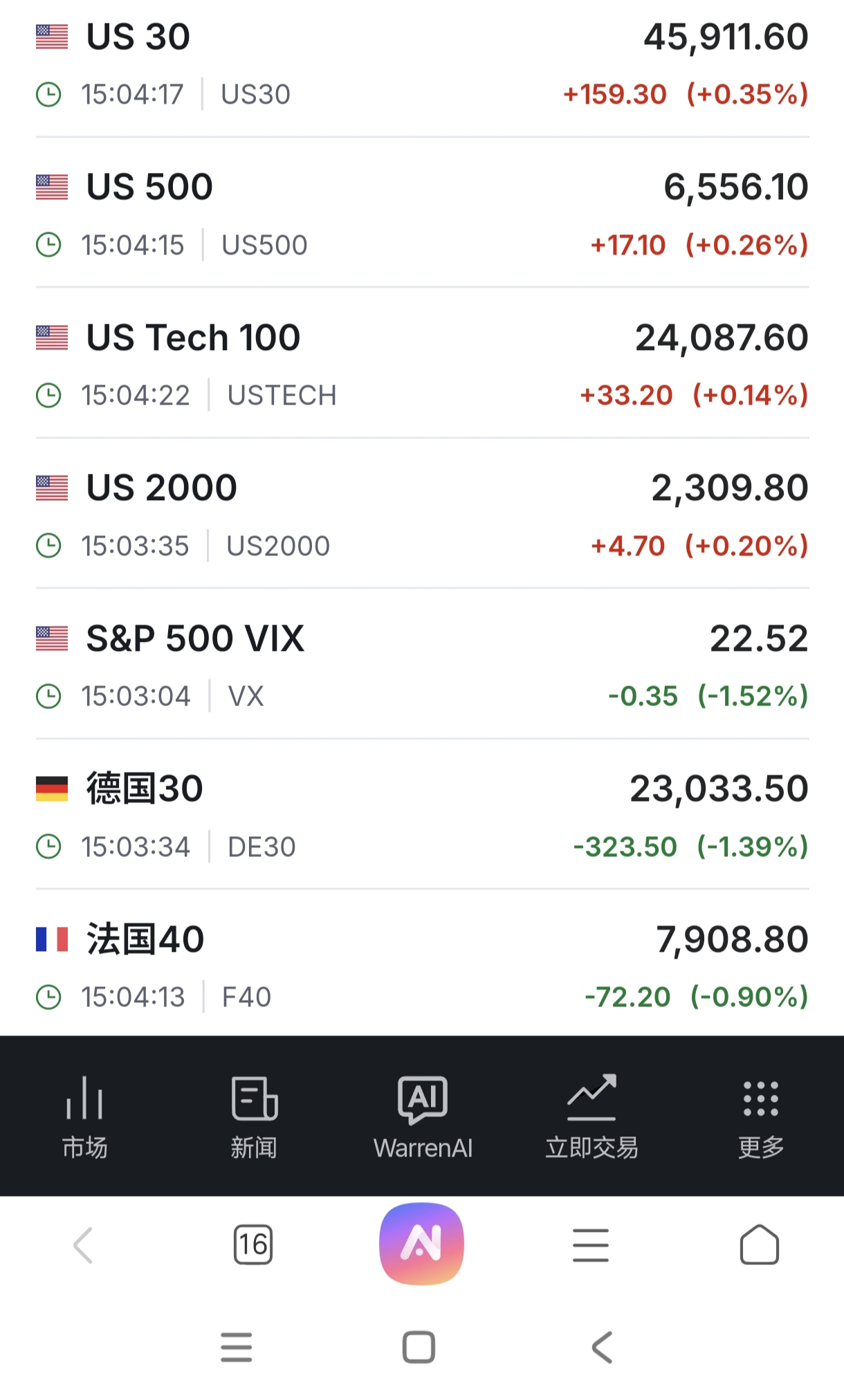The height and width of the screenshot is (1400, 844).
Task: Open the 市场 (Markets) tab
Action: (x=84, y=1116)
